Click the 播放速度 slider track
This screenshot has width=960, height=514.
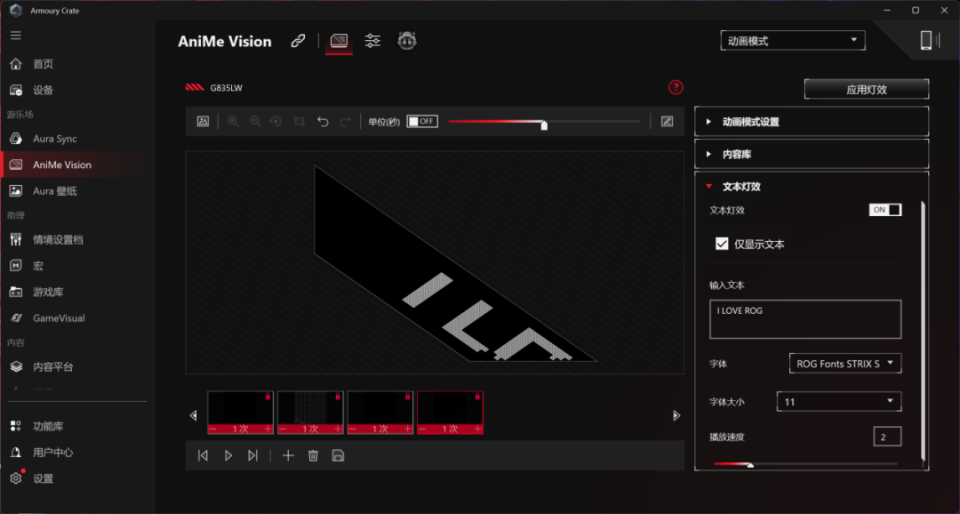click(x=805, y=464)
